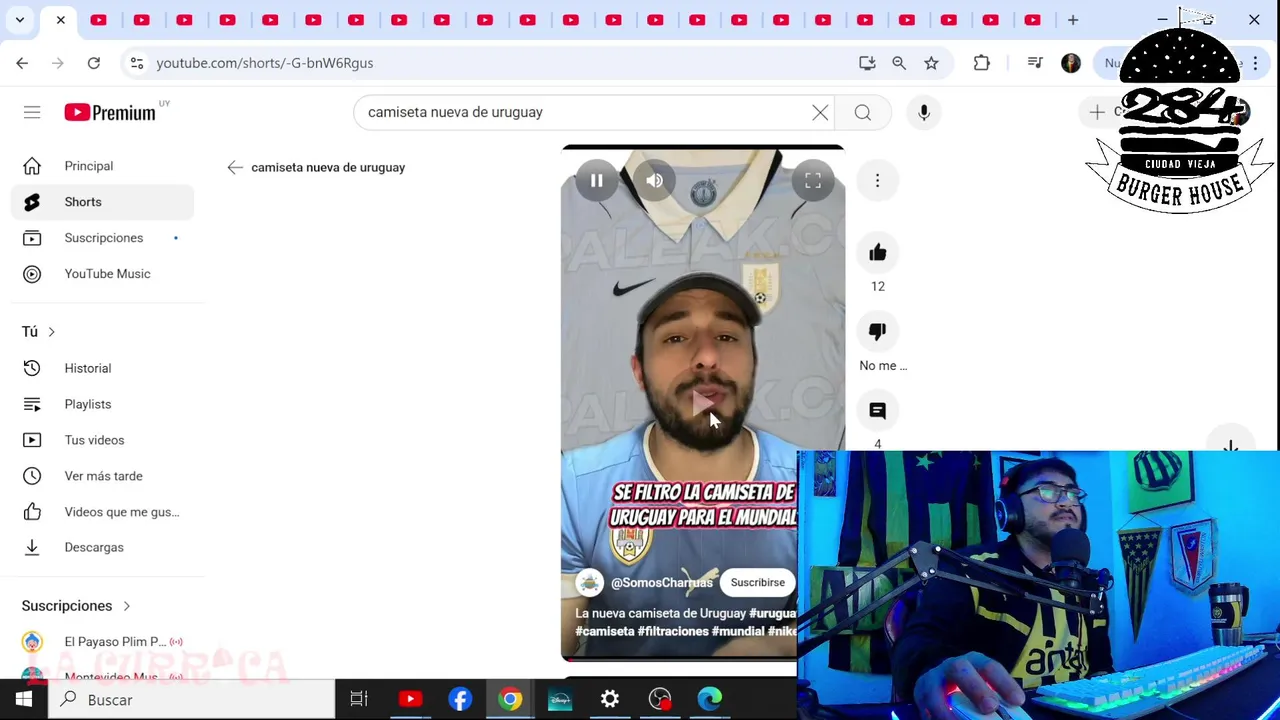The image size is (1280, 720).
Task: Open Chrome extensions puzzle icon
Action: point(982,63)
